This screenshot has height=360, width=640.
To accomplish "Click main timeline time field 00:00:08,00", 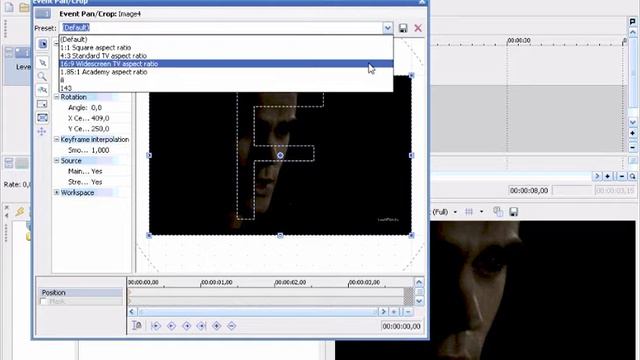I will click(x=529, y=191).
